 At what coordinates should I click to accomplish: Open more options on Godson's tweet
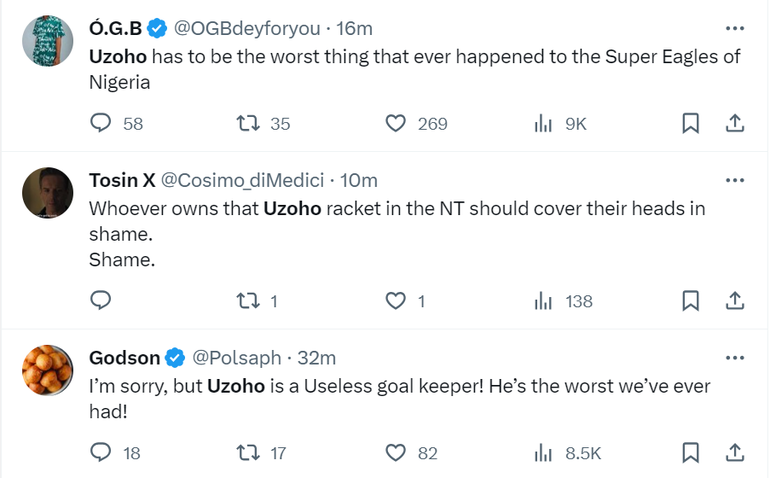coord(735,357)
